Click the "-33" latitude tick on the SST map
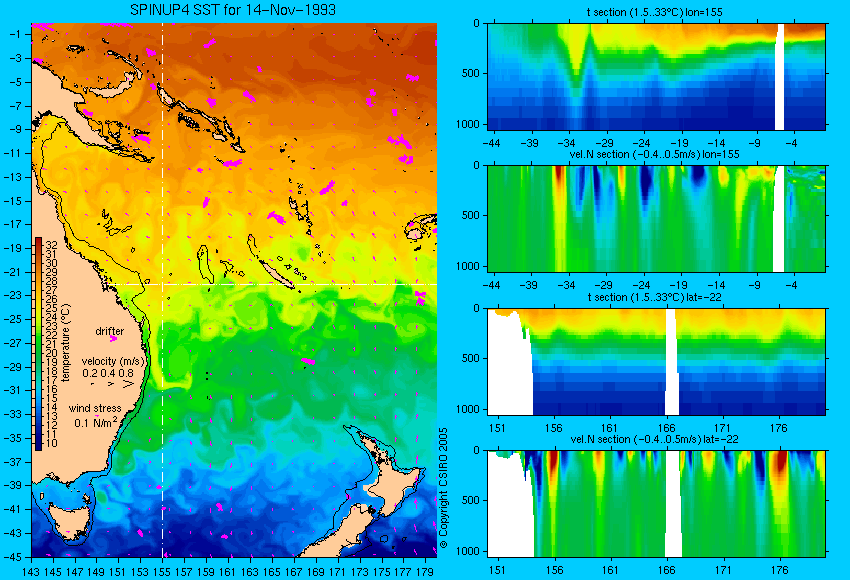This screenshot has height=580, width=850. coord(12,415)
